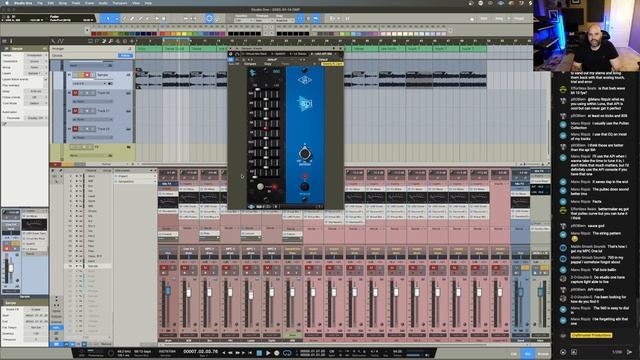Viewport: 640px width, 360px height.
Task: Click Record in the transport bar
Action: click(x=277, y=353)
